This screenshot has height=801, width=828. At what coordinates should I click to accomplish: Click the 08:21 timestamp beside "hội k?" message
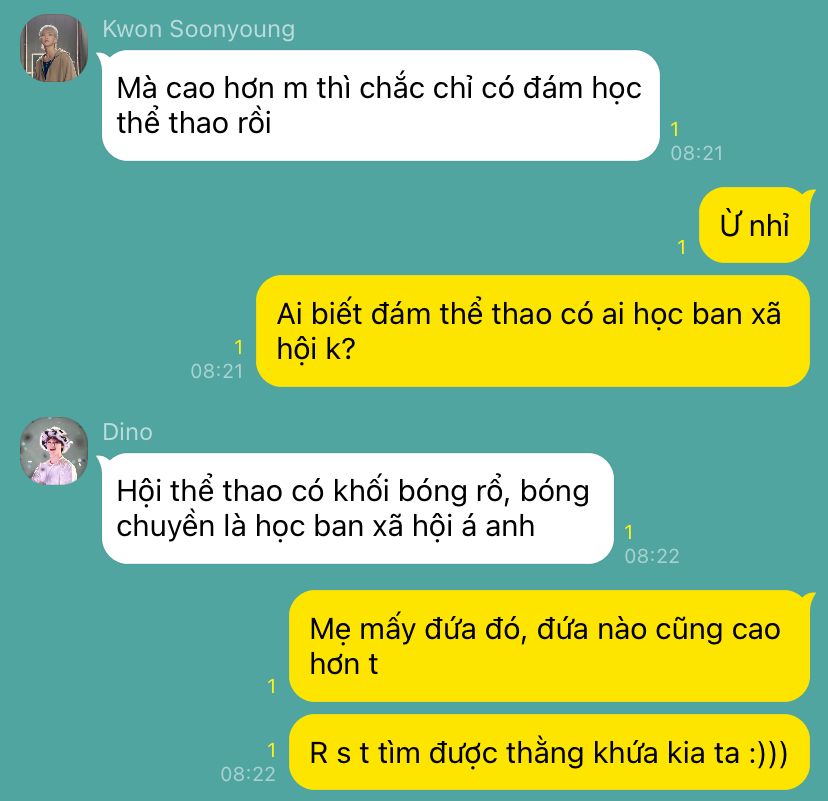click(217, 371)
